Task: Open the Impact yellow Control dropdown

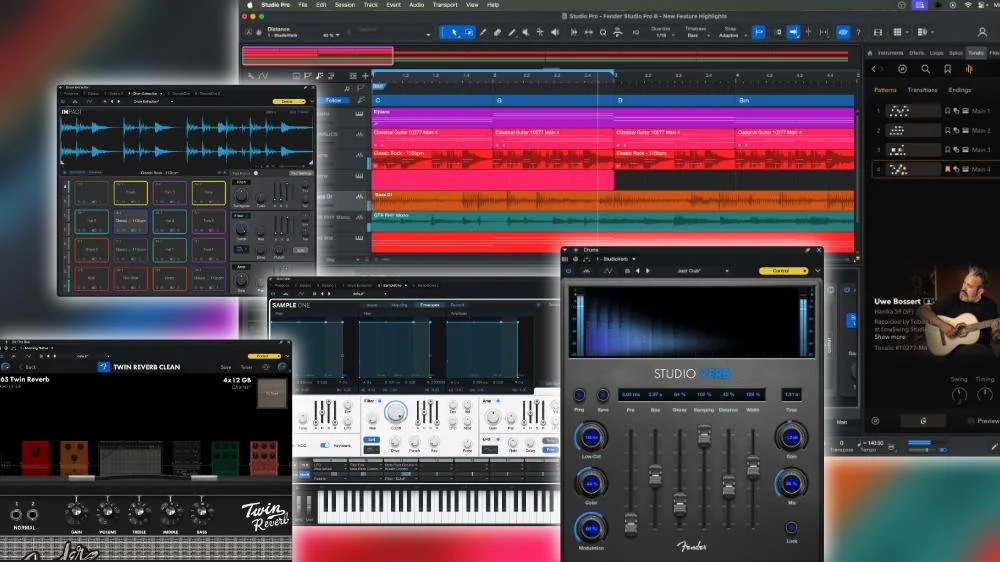Action: (289, 101)
